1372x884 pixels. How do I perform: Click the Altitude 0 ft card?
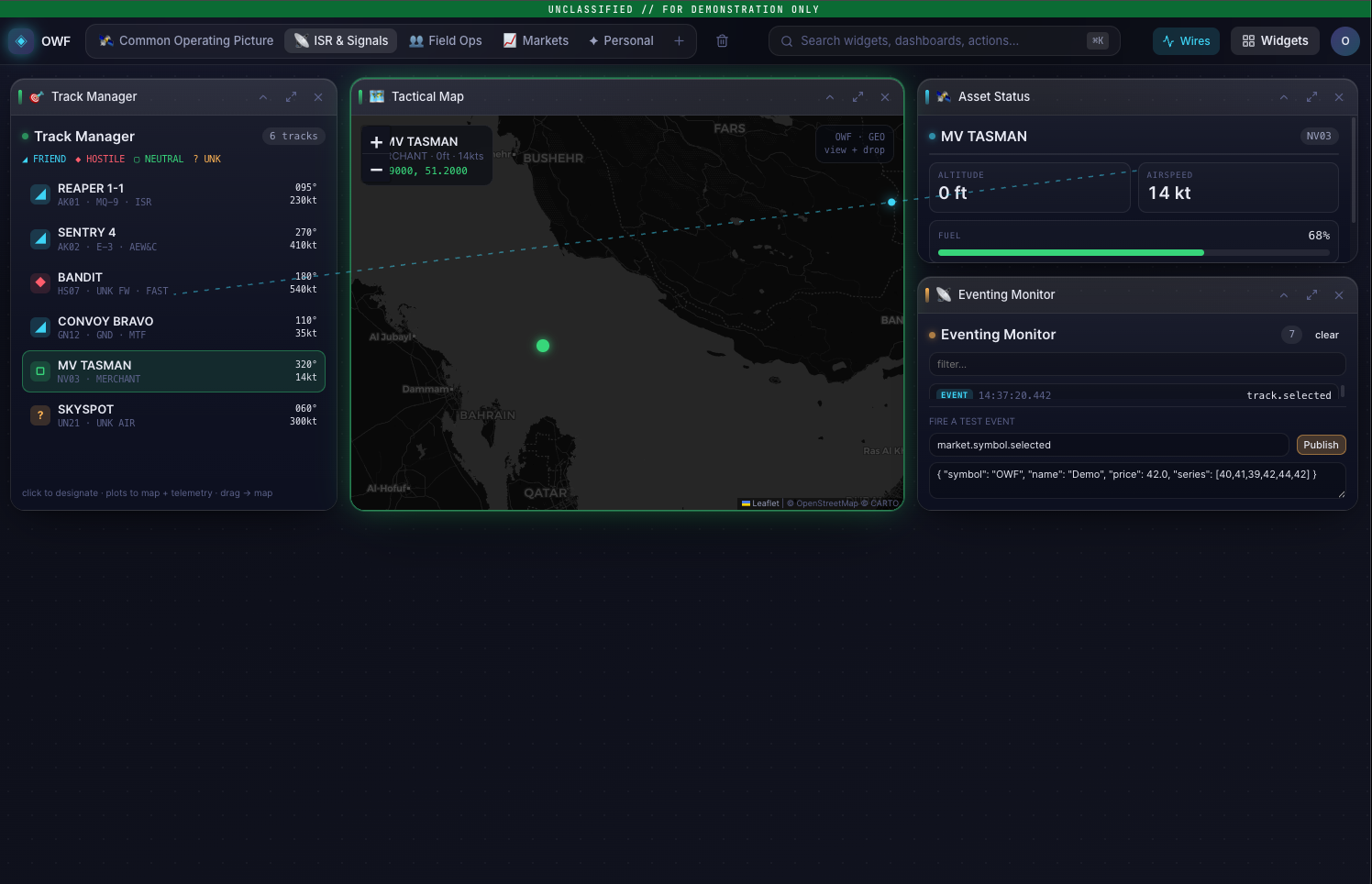[1030, 187]
